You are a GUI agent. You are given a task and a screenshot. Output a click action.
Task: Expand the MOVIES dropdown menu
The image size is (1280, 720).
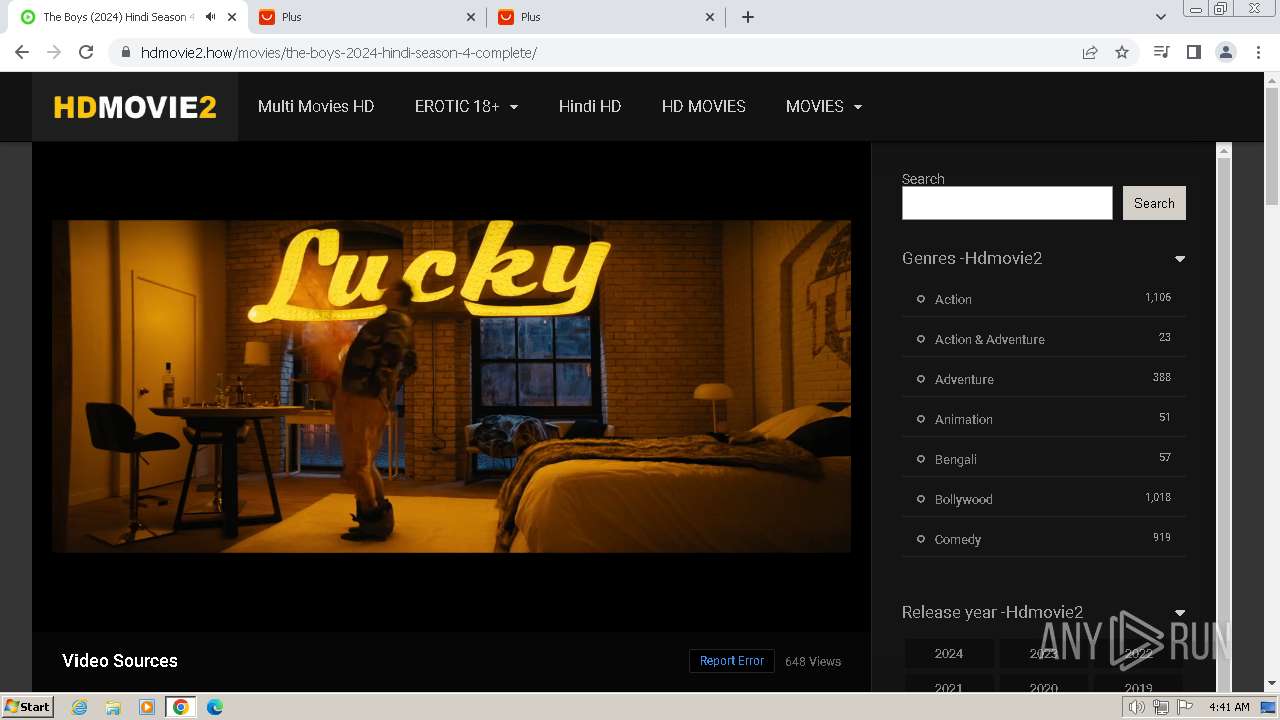pos(824,106)
